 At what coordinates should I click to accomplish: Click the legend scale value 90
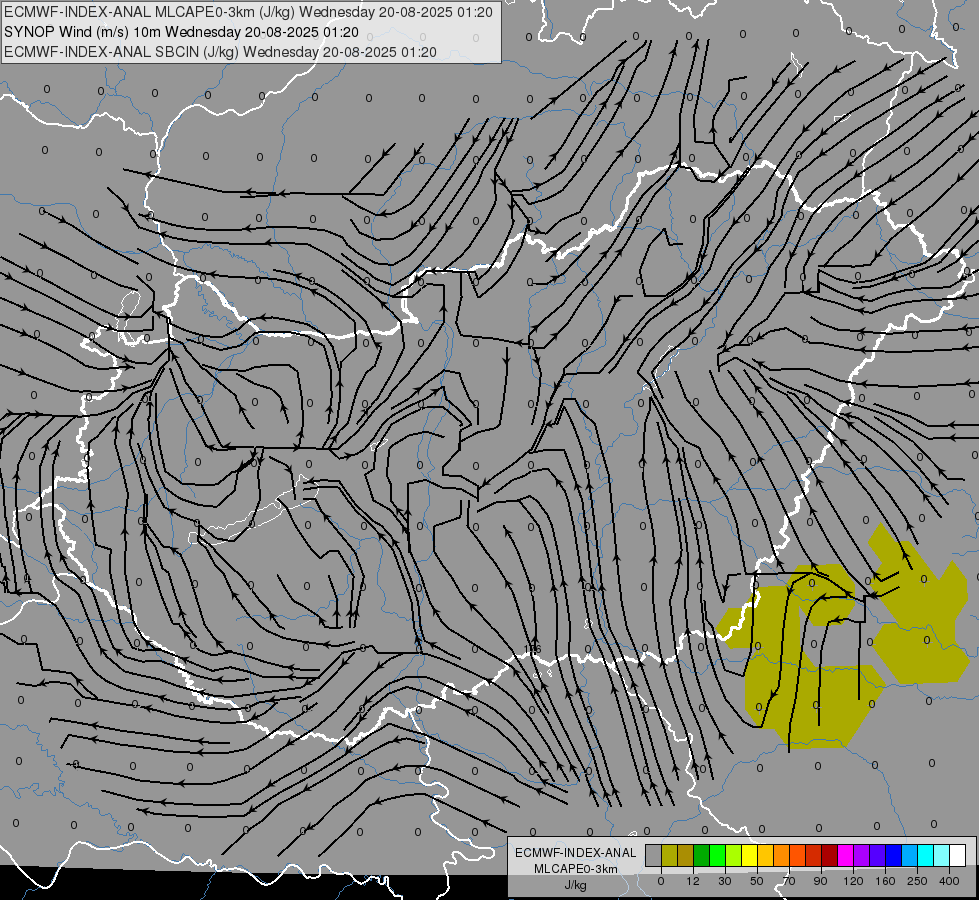coord(820,881)
